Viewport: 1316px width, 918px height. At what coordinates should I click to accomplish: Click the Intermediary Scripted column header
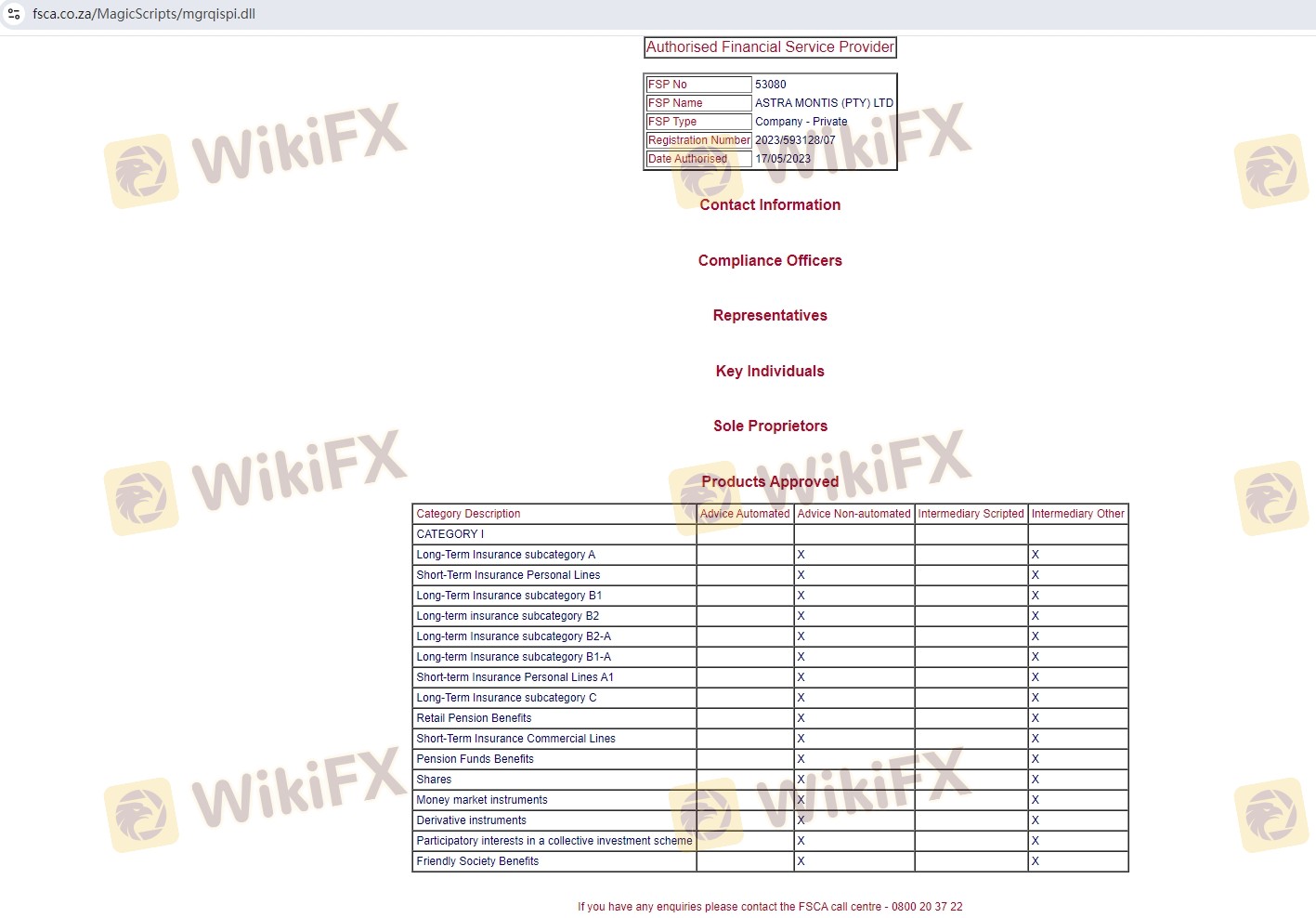[971, 514]
